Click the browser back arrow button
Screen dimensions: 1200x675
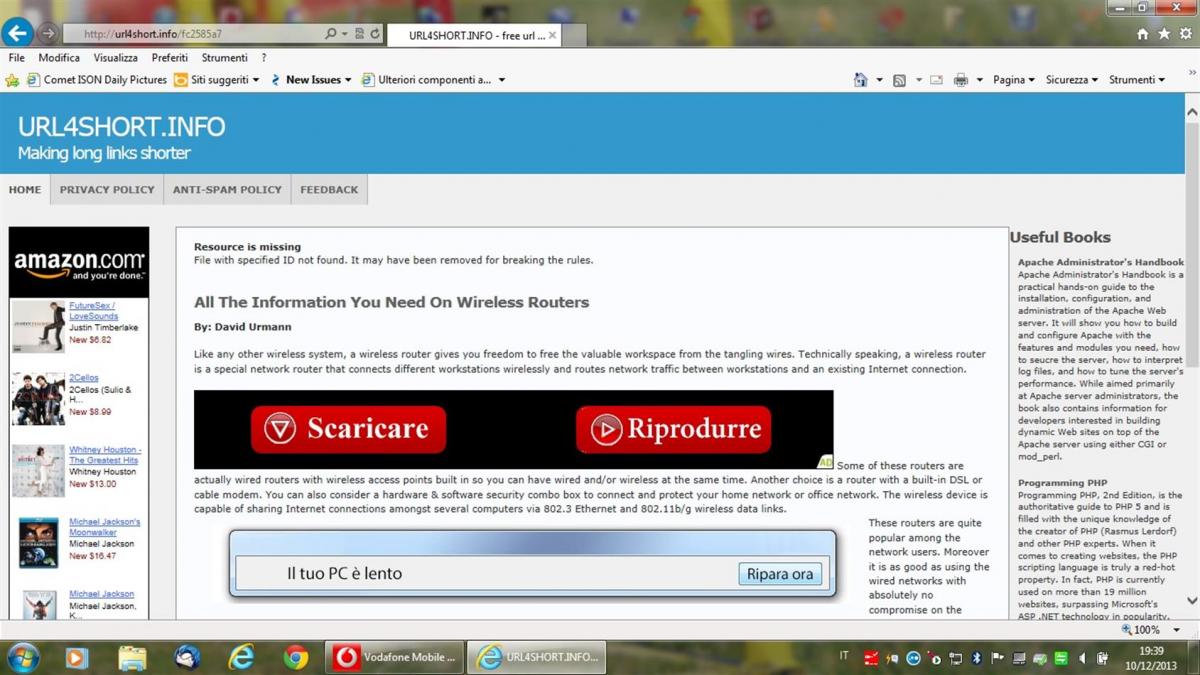click(17, 33)
